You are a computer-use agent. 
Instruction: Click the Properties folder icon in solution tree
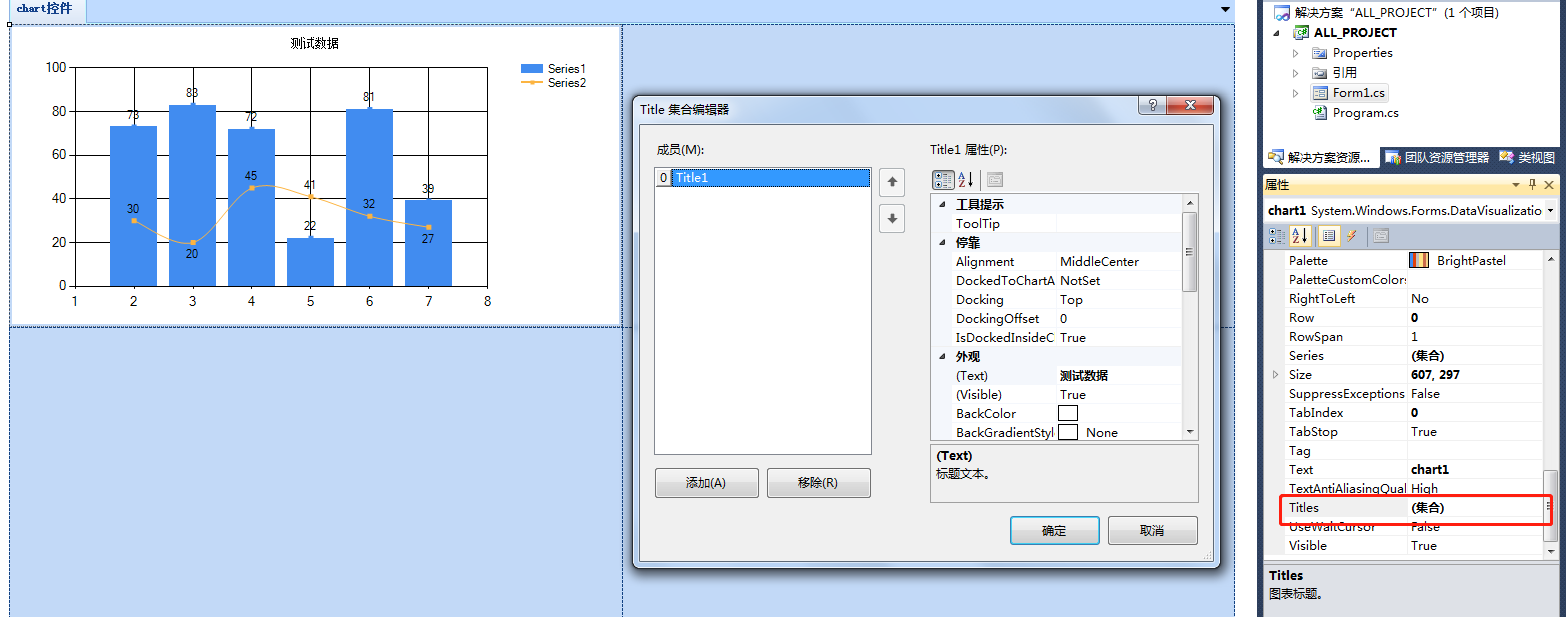pyautogui.click(x=1320, y=53)
